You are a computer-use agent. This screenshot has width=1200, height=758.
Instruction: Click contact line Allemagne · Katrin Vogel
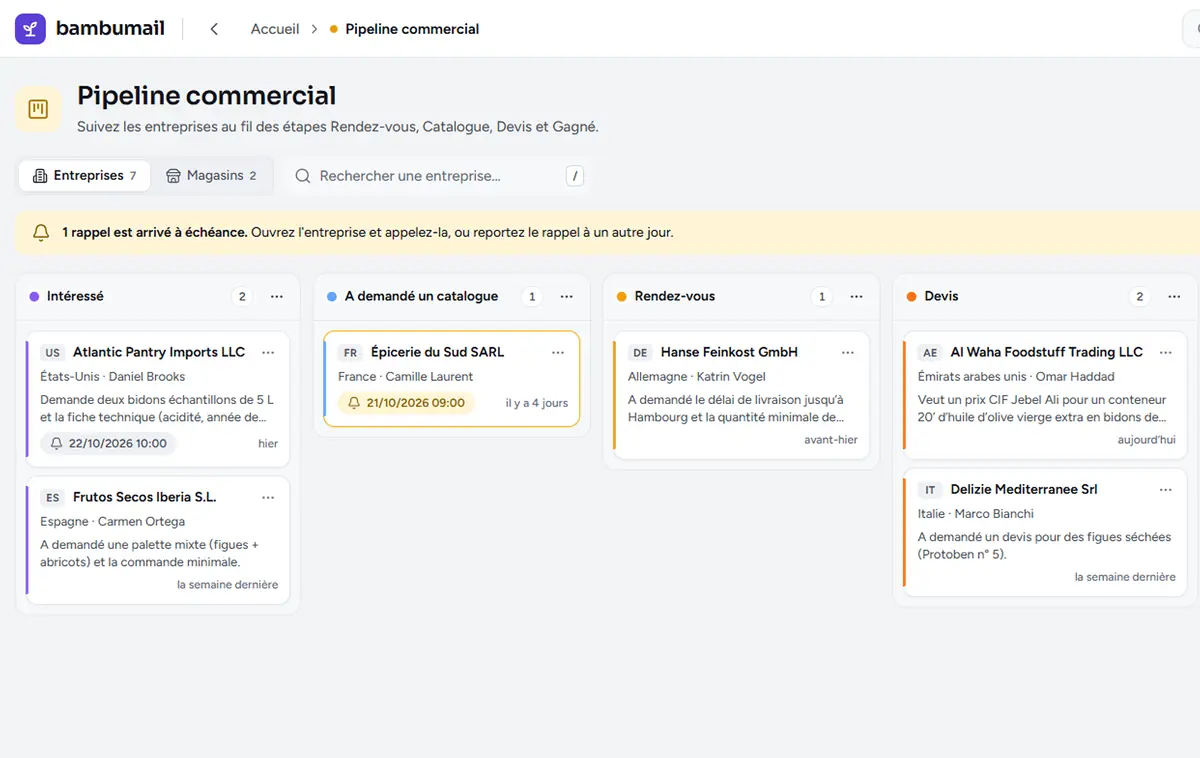(x=697, y=377)
